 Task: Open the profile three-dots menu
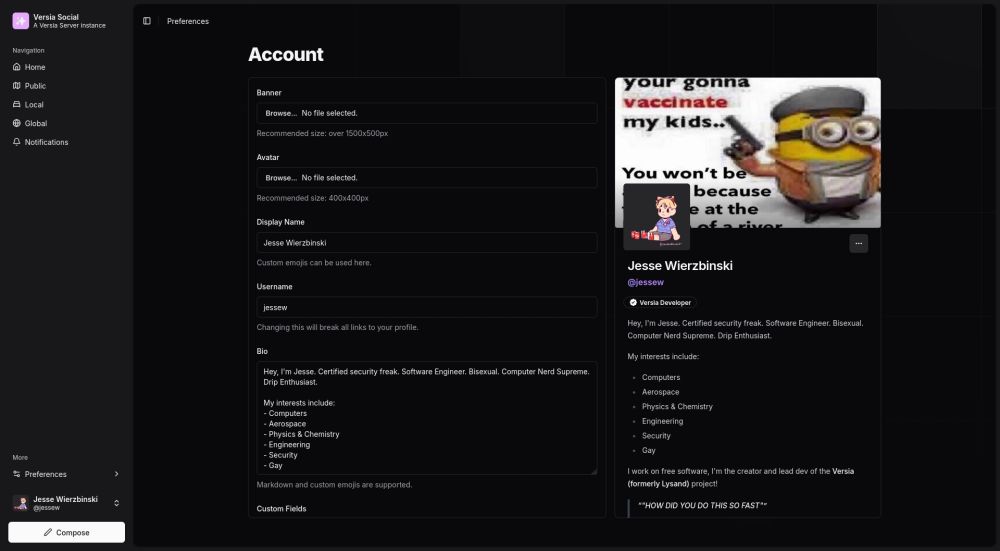858,244
